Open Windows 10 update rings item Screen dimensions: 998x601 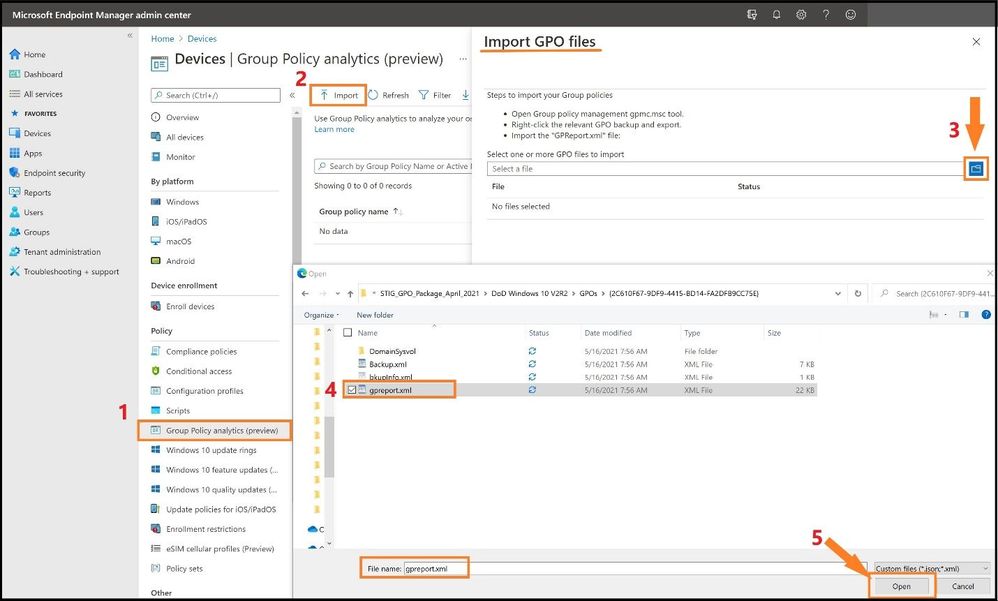[204, 451]
